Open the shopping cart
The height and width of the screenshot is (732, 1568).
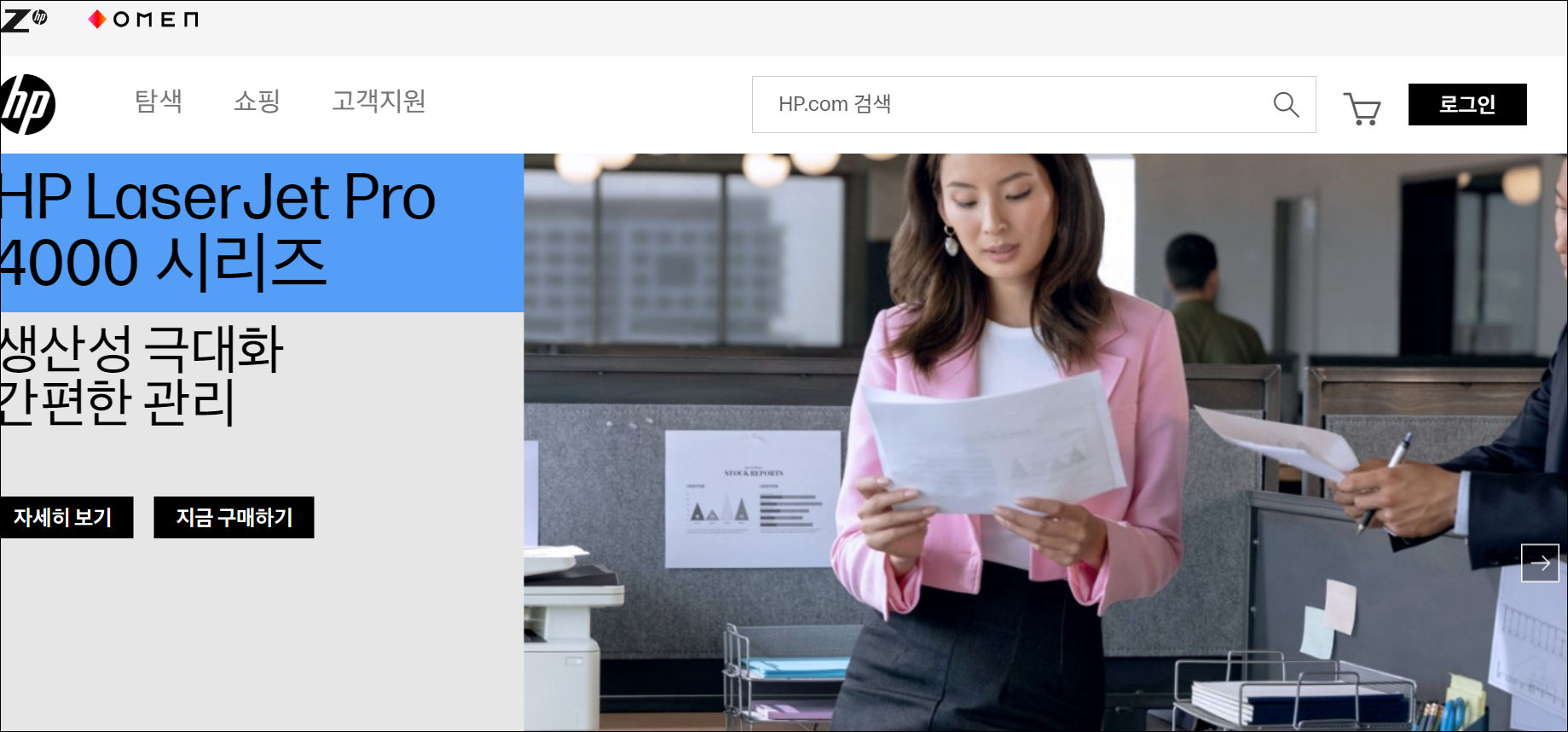click(x=1363, y=108)
